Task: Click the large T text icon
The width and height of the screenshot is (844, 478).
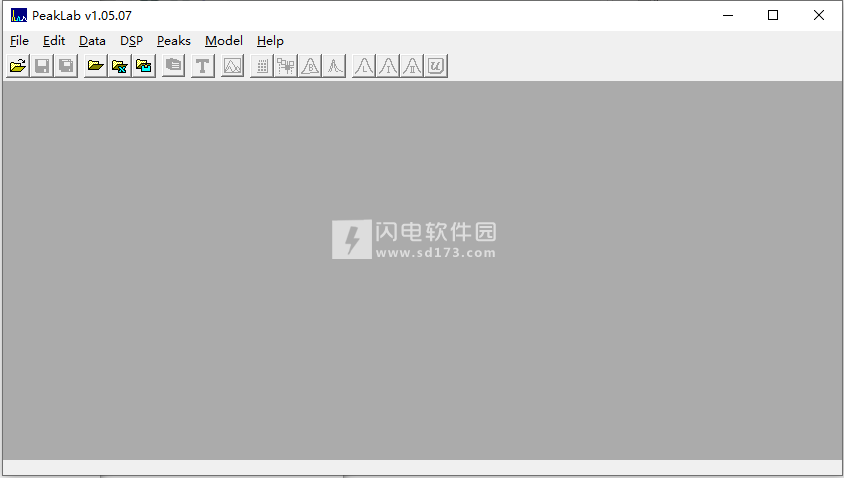Action: tap(202, 66)
